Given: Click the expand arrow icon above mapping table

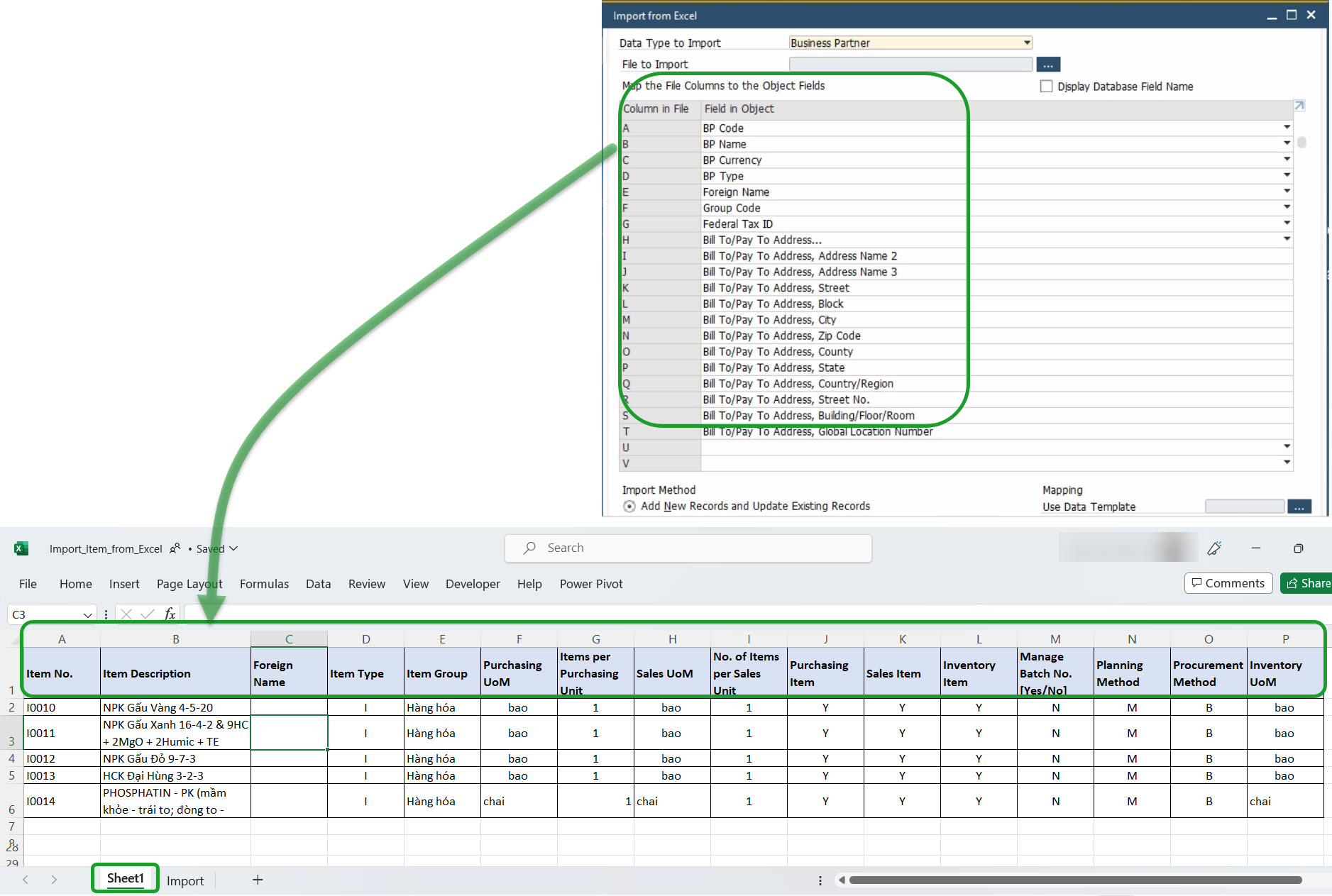Looking at the screenshot, I should (1299, 106).
